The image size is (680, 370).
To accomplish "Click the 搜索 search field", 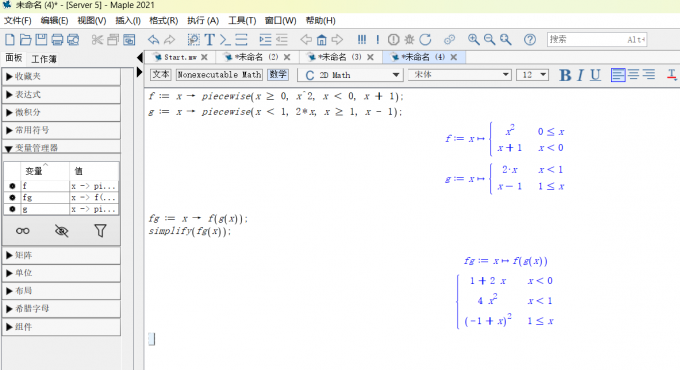I will (597, 39).
